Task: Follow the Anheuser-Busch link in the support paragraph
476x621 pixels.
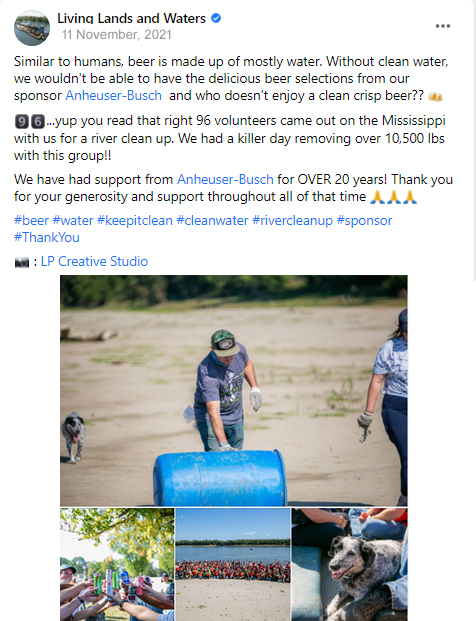Action: click(x=225, y=179)
